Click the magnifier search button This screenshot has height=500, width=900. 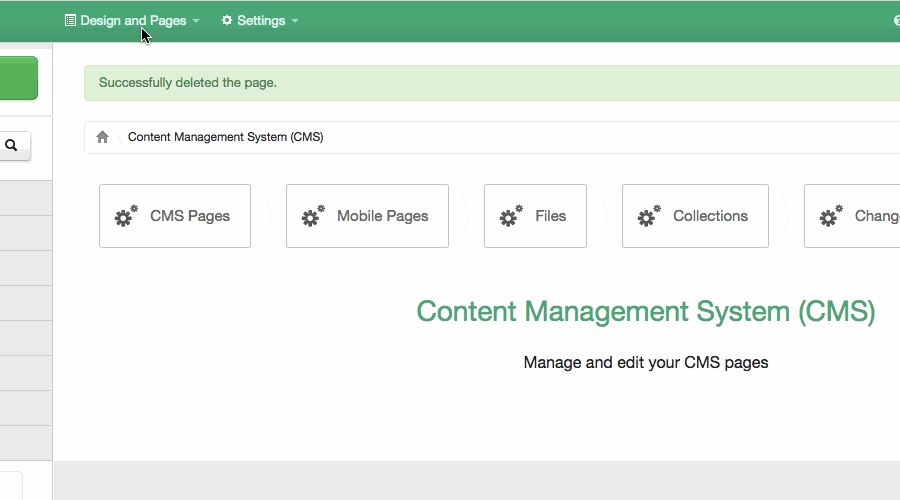12,146
